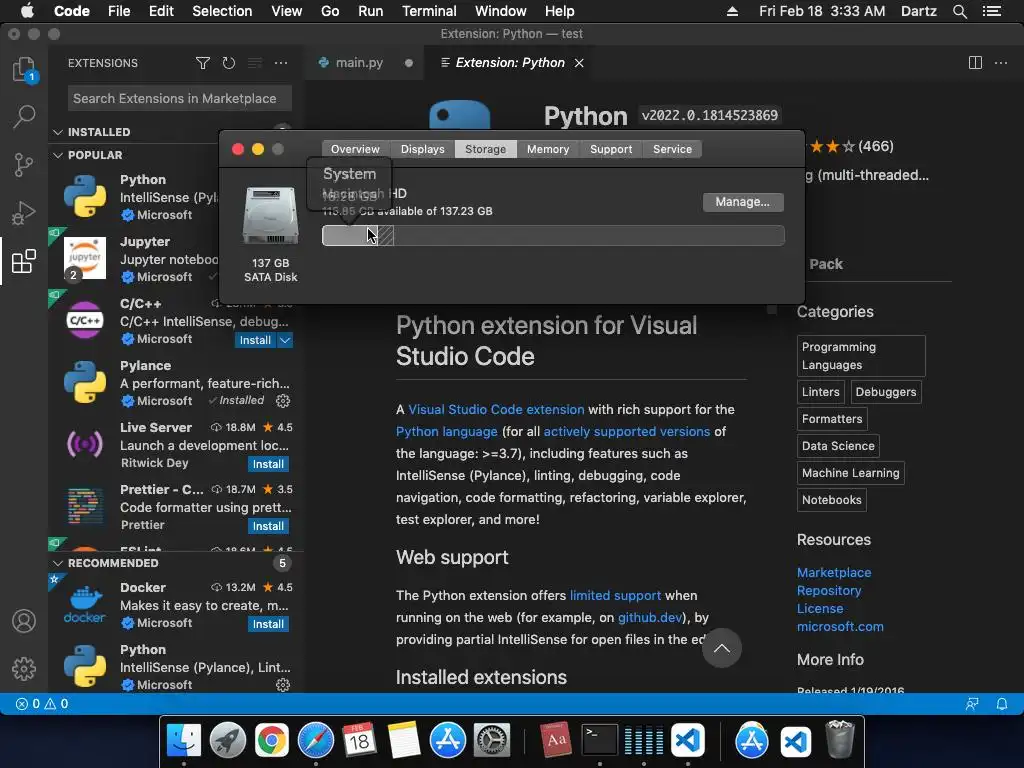This screenshot has height=768, width=1024.
Task: Select the Memory tab
Action: click(x=548, y=149)
